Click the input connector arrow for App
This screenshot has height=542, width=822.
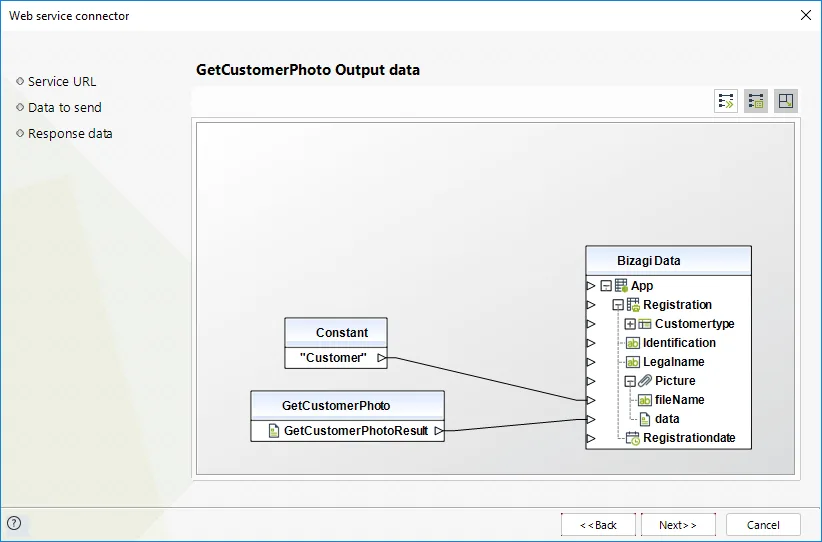[591, 286]
